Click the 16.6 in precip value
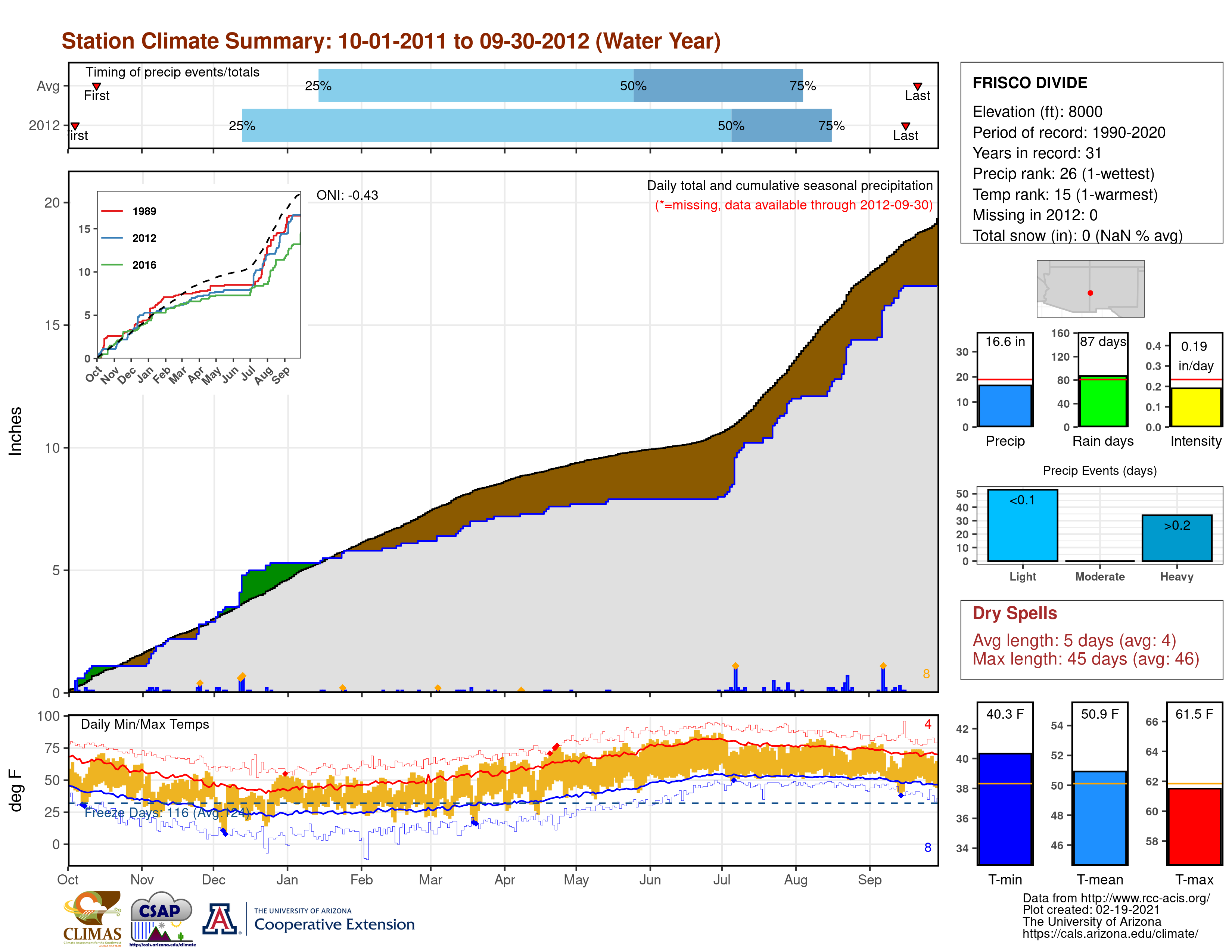This screenshot has height=952, width=1232. [1005, 342]
